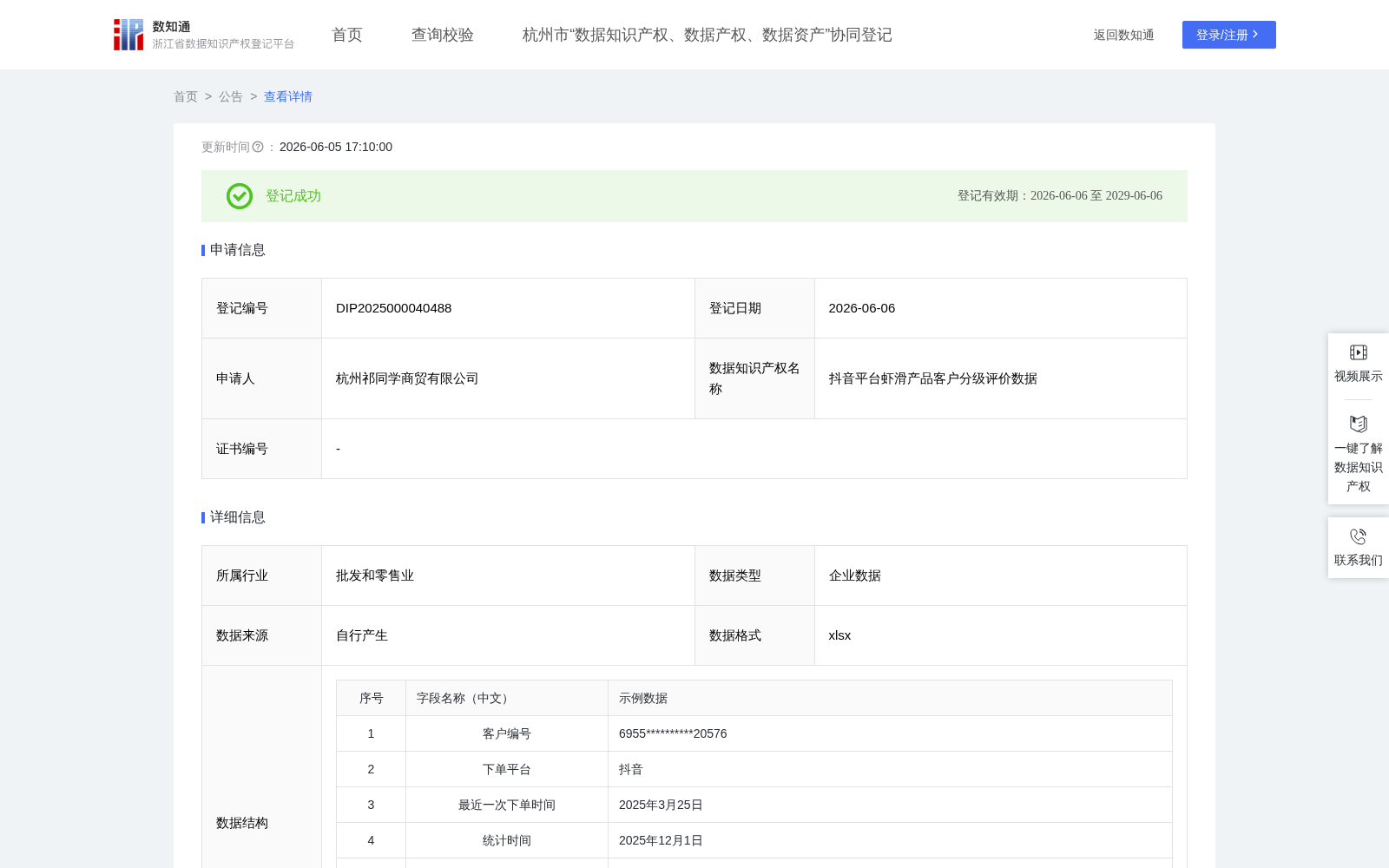Click the 登记编号 label cell
This screenshot has width=1389, height=868.
(x=262, y=308)
